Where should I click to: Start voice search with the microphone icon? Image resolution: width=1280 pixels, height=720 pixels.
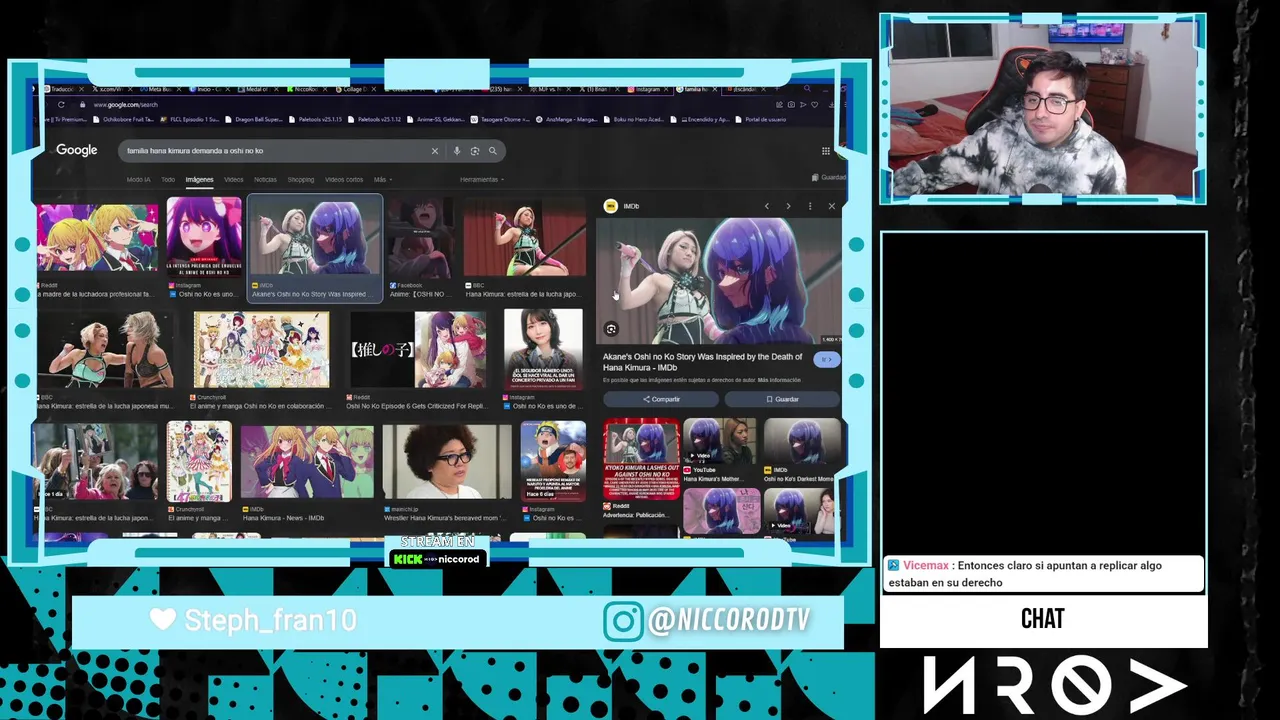[x=457, y=151]
